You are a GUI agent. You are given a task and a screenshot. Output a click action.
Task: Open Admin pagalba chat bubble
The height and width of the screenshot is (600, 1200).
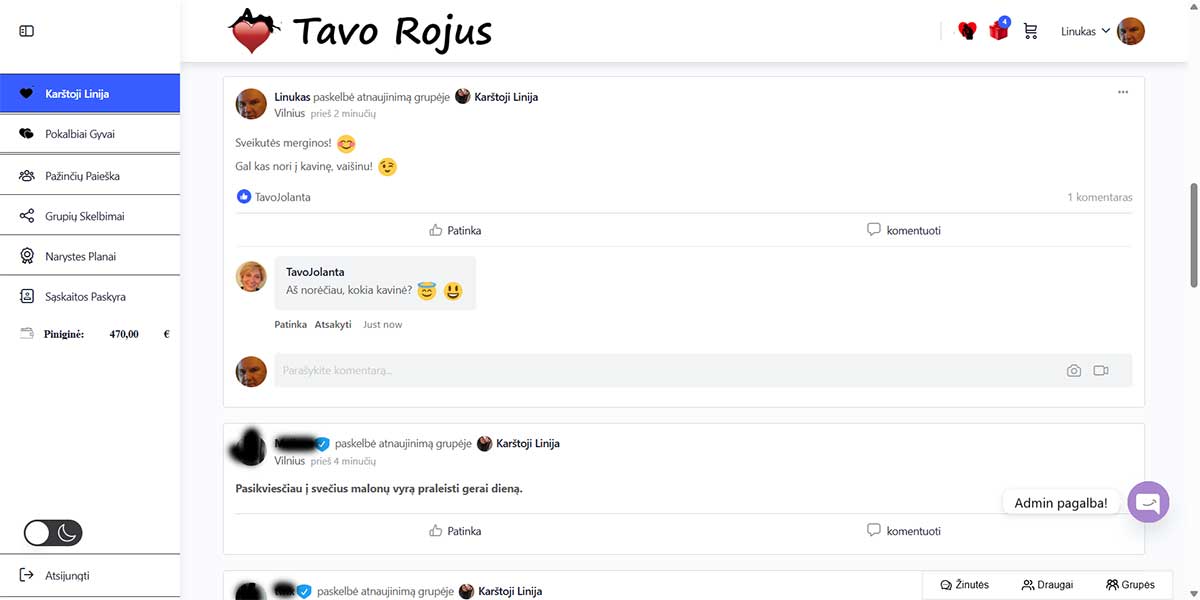[x=1148, y=502]
